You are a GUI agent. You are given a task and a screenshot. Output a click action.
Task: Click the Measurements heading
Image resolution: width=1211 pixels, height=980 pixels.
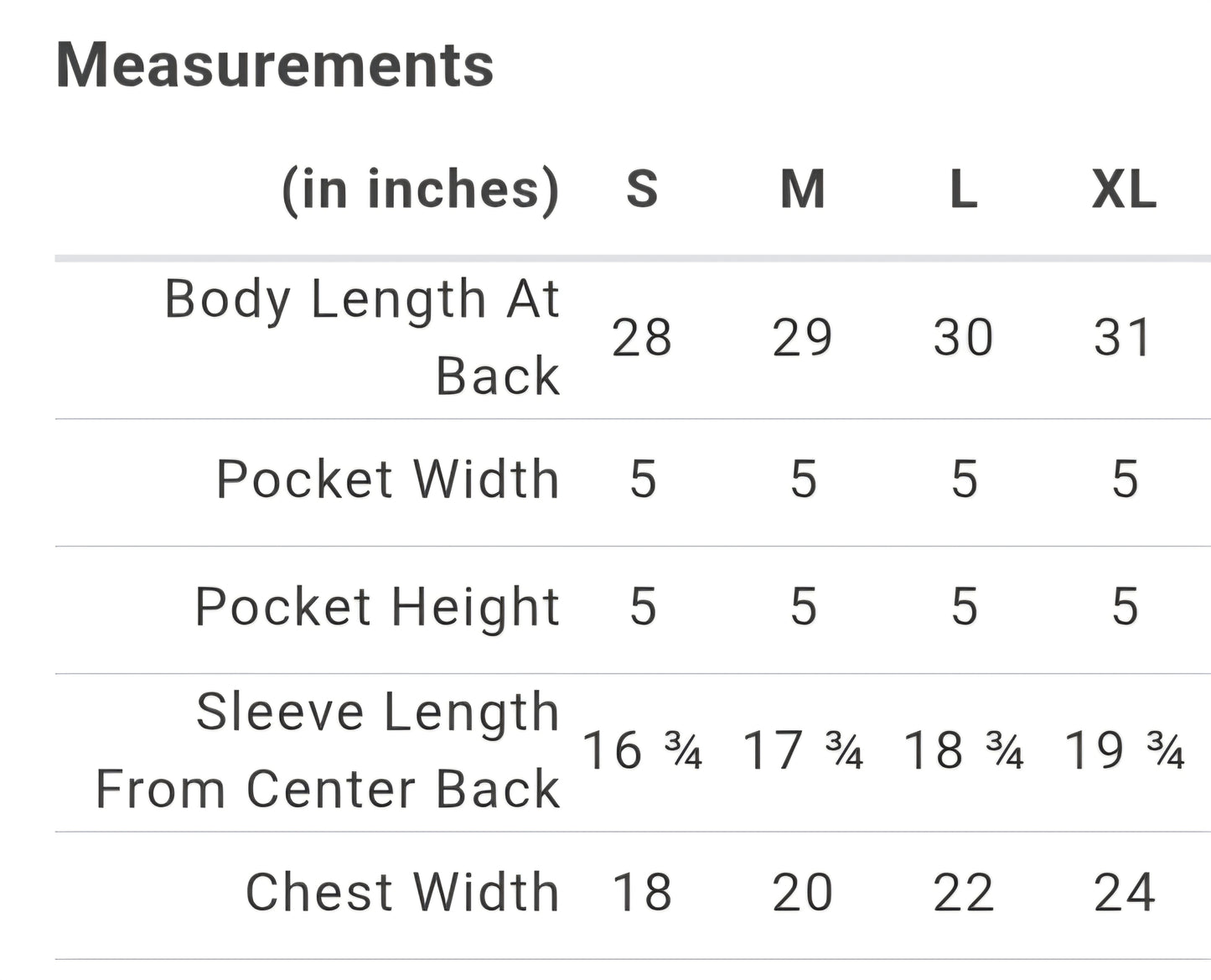pyautogui.click(x=275, y=65)
